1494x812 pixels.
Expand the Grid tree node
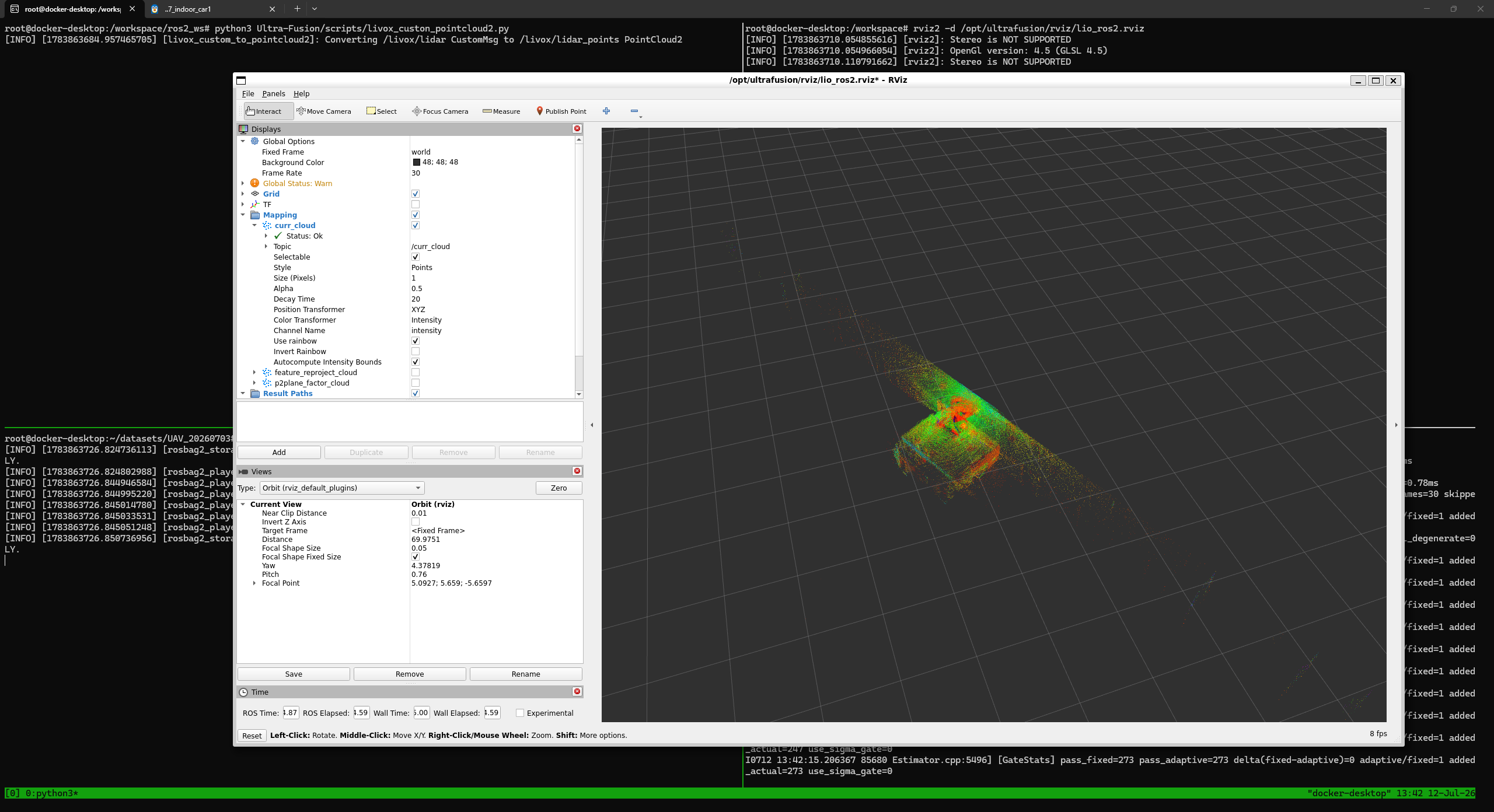click(x=243, y=194)
